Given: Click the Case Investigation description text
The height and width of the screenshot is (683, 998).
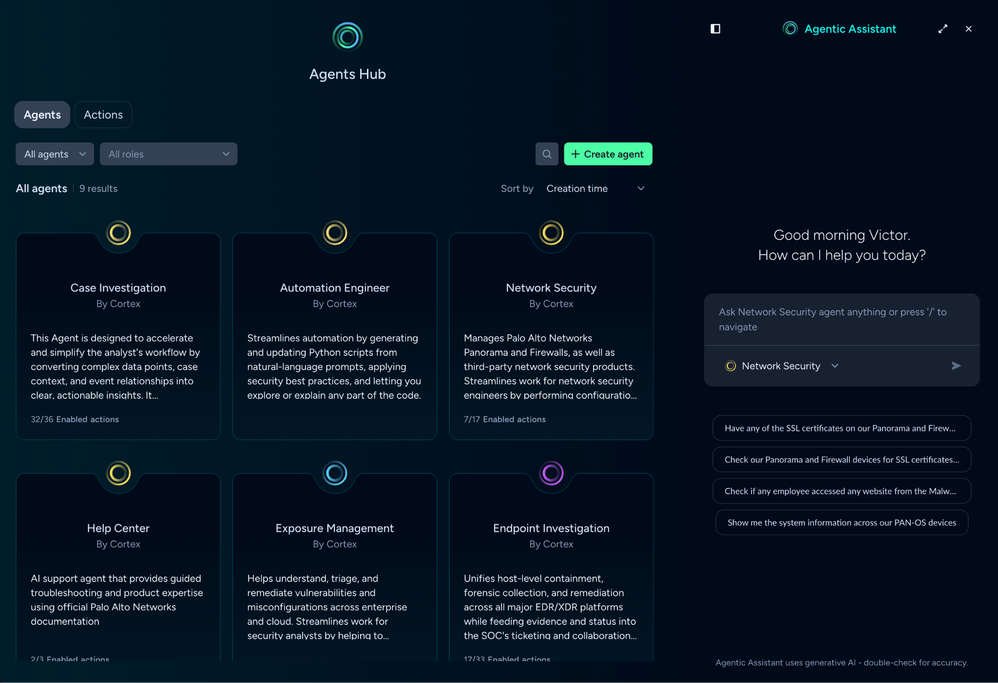Looking at the screenshot, I should pos(116,367).
